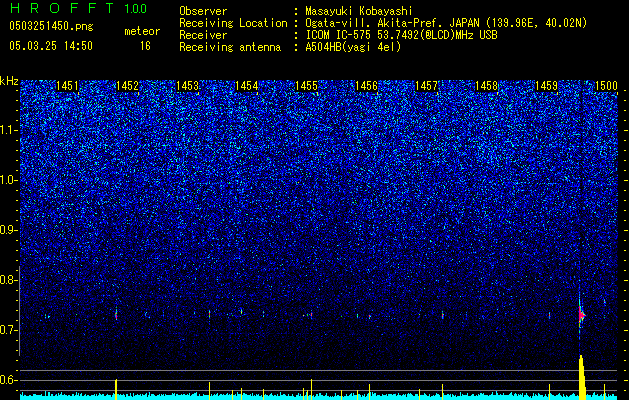Image resolution: width=629 pixels, height=400 pixels.
Task: Click the meteor echo at 1455
Action: point(311,315)
